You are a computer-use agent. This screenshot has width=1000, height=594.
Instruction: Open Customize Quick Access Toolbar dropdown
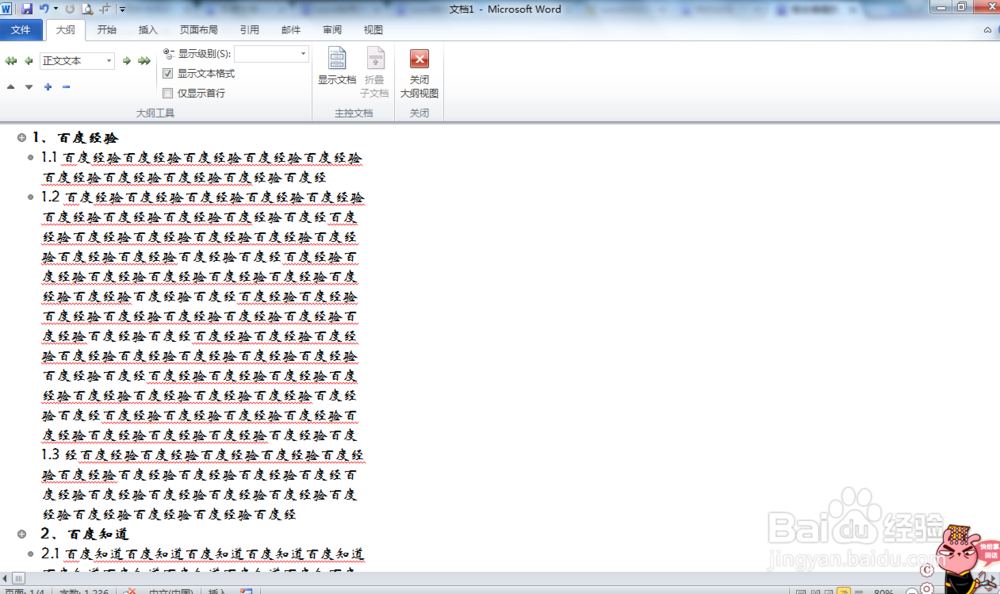[122, 10]
